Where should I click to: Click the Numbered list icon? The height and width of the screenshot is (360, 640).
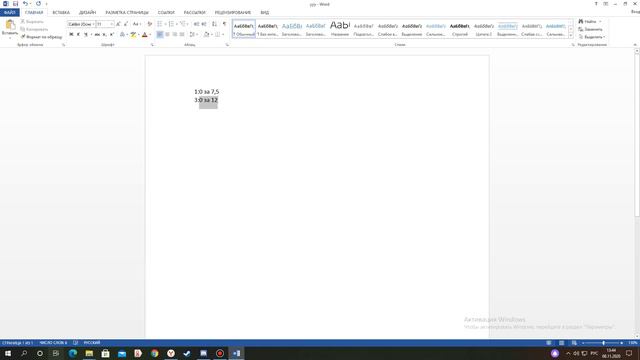point(171,24)
